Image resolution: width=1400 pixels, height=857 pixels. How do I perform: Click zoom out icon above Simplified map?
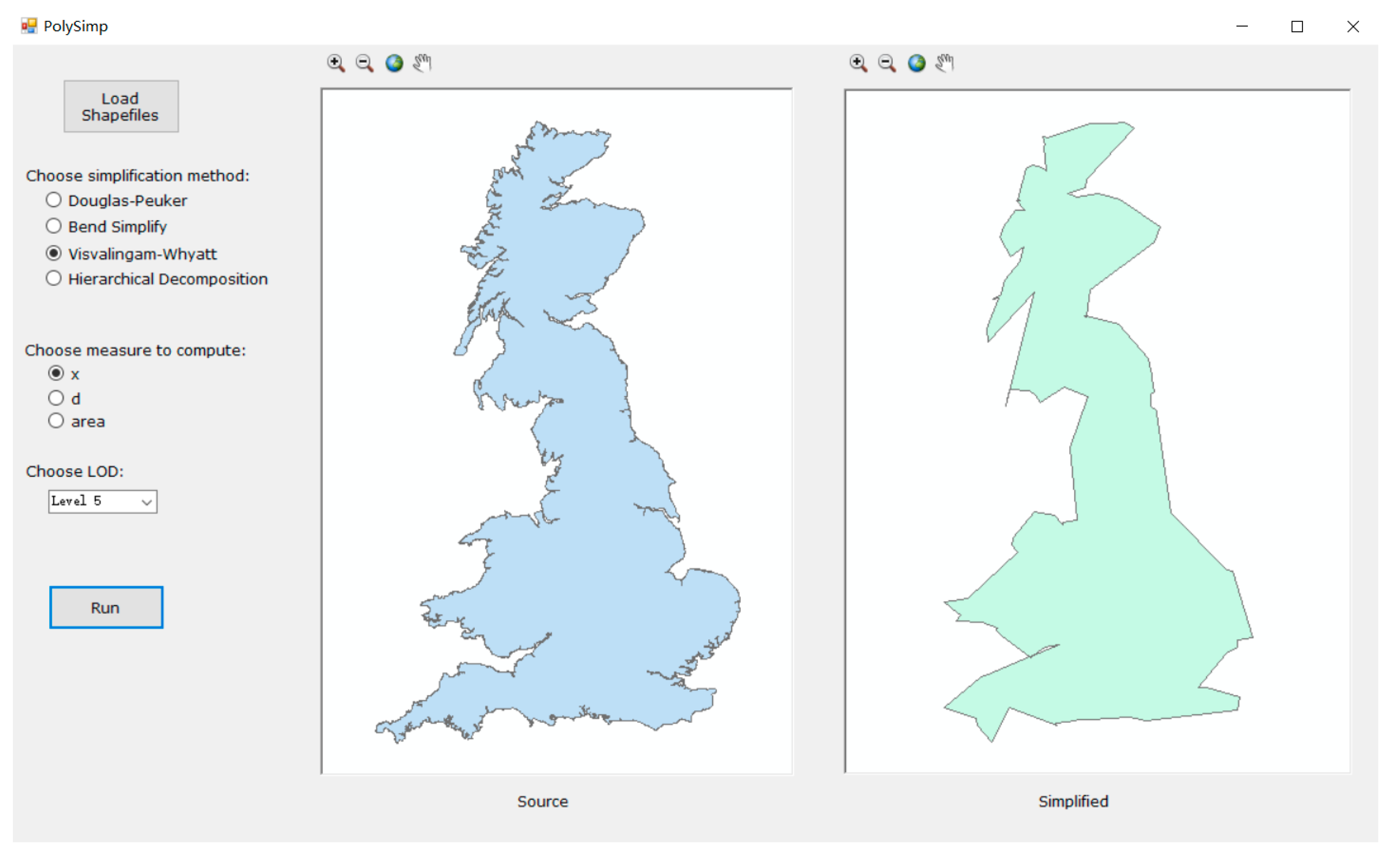point(887,63)
